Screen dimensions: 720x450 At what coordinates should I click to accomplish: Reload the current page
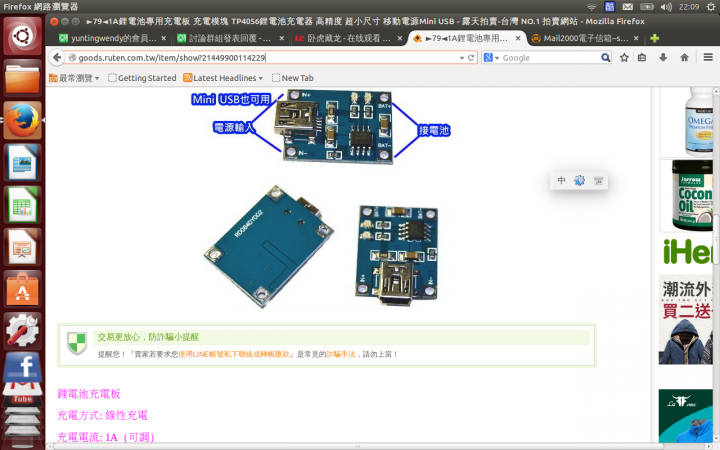[x=471, y=58]
